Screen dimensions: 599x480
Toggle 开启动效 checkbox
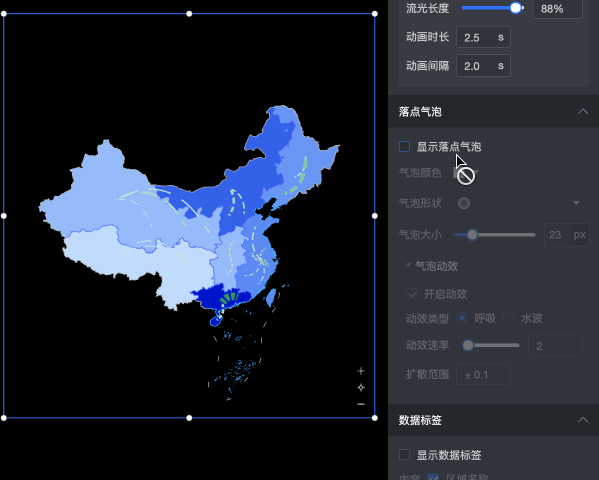tap(411, 294)
